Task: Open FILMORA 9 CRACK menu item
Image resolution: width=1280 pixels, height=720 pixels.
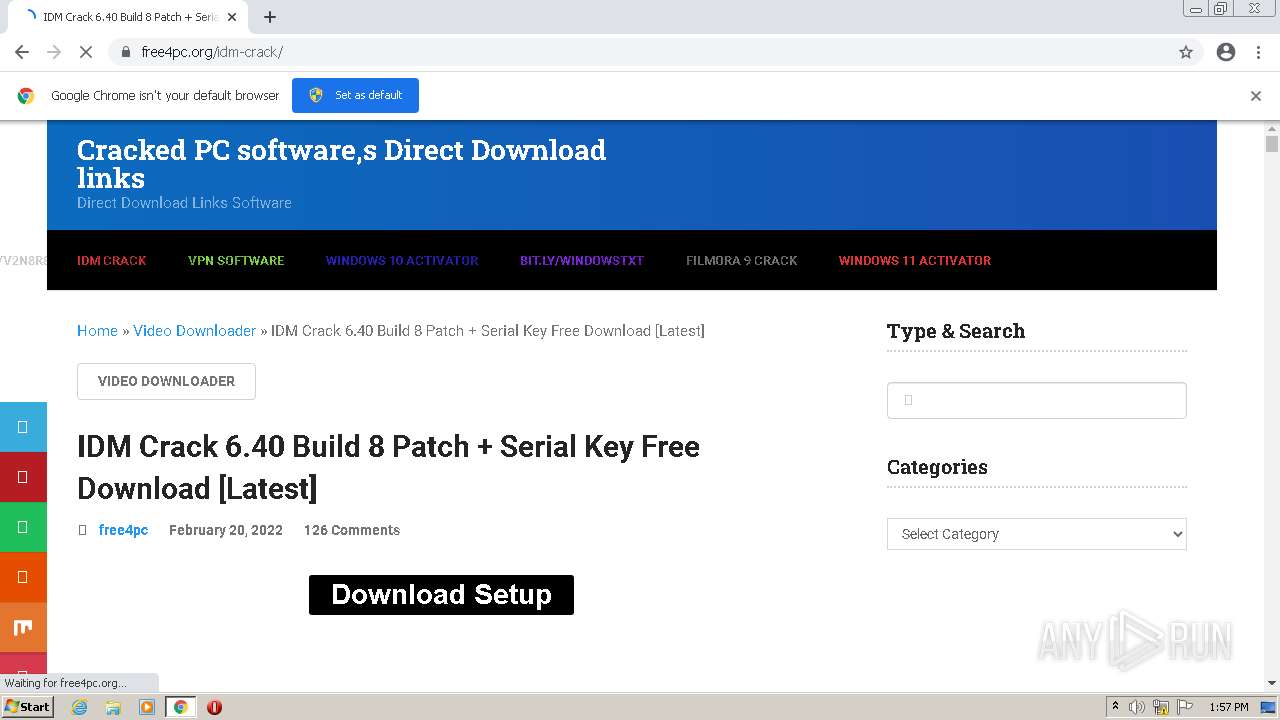Action: (742, 260)
